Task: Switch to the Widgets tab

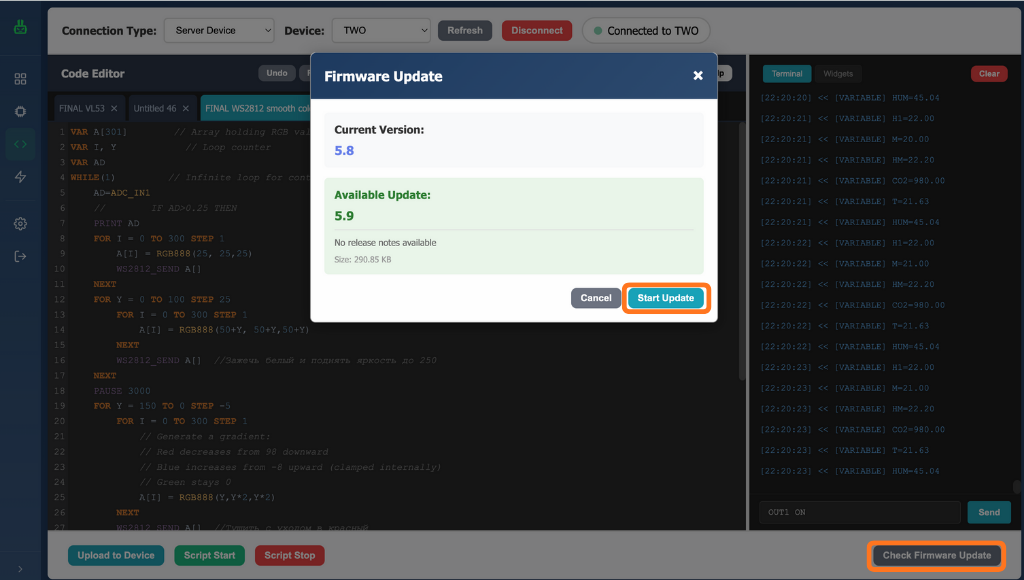Action: pyautogui.click(x=838, y=74)
